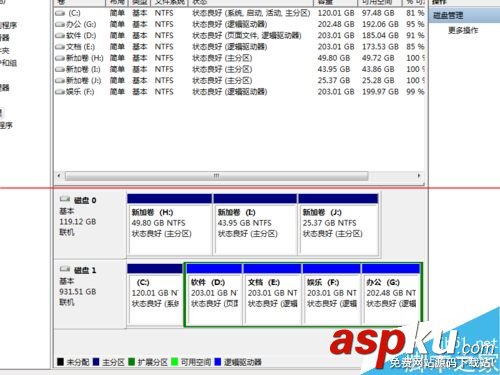Select the 办公 (G:) partition block on disk 1

(391, 294)
